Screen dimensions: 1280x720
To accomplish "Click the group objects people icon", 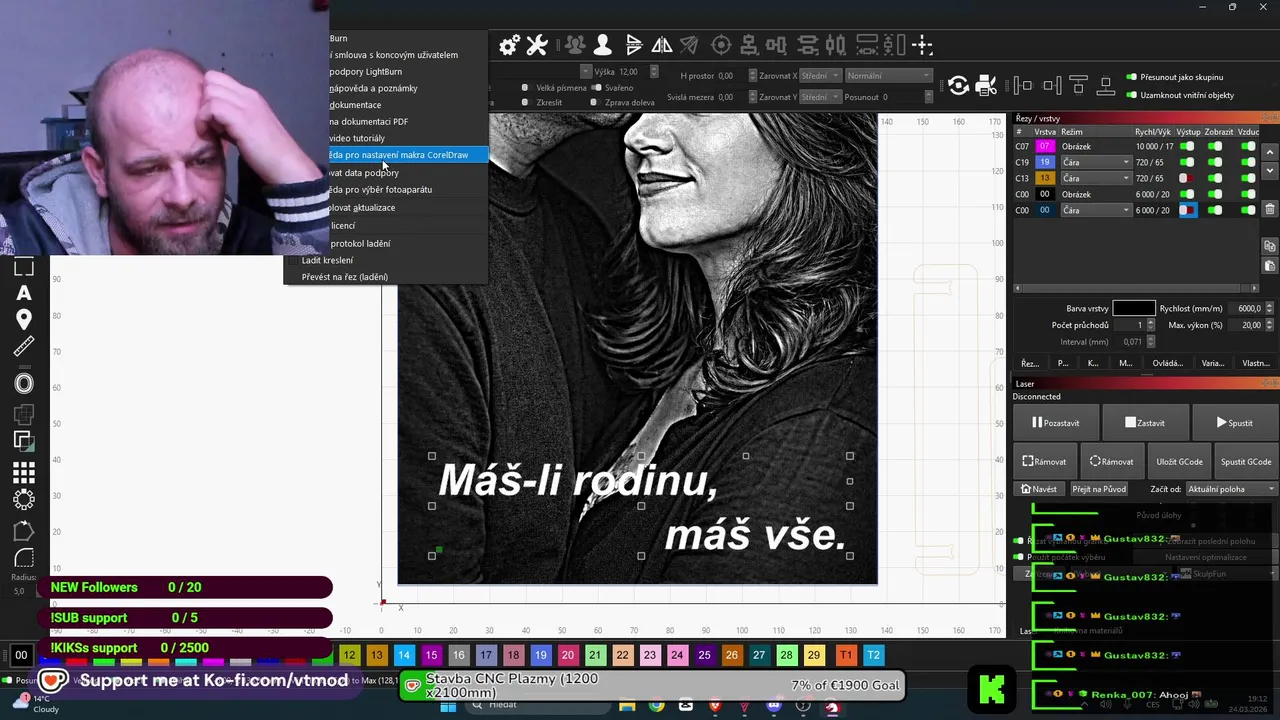I will click(x=575, y=45).
